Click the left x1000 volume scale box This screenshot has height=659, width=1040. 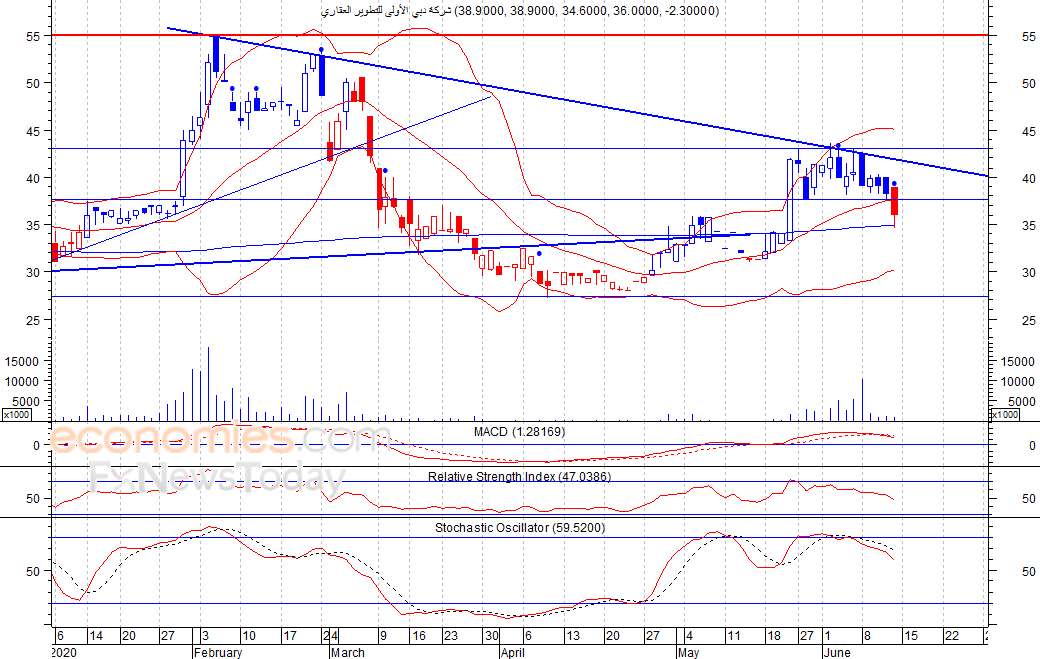pyautogui.click(x=16, y=414)
